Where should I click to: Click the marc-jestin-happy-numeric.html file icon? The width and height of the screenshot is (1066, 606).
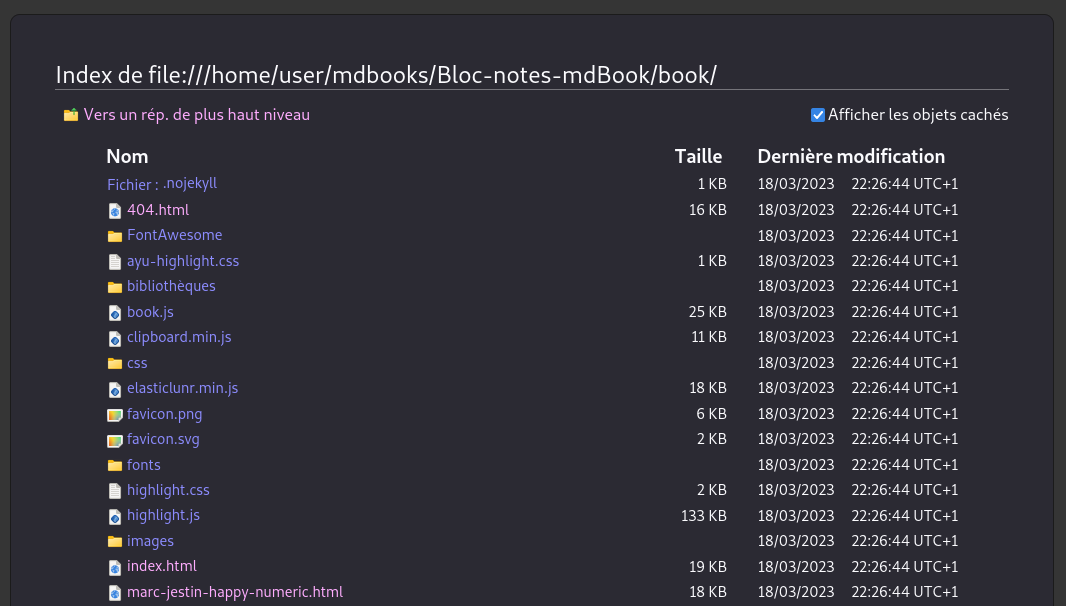pos(115,593)
